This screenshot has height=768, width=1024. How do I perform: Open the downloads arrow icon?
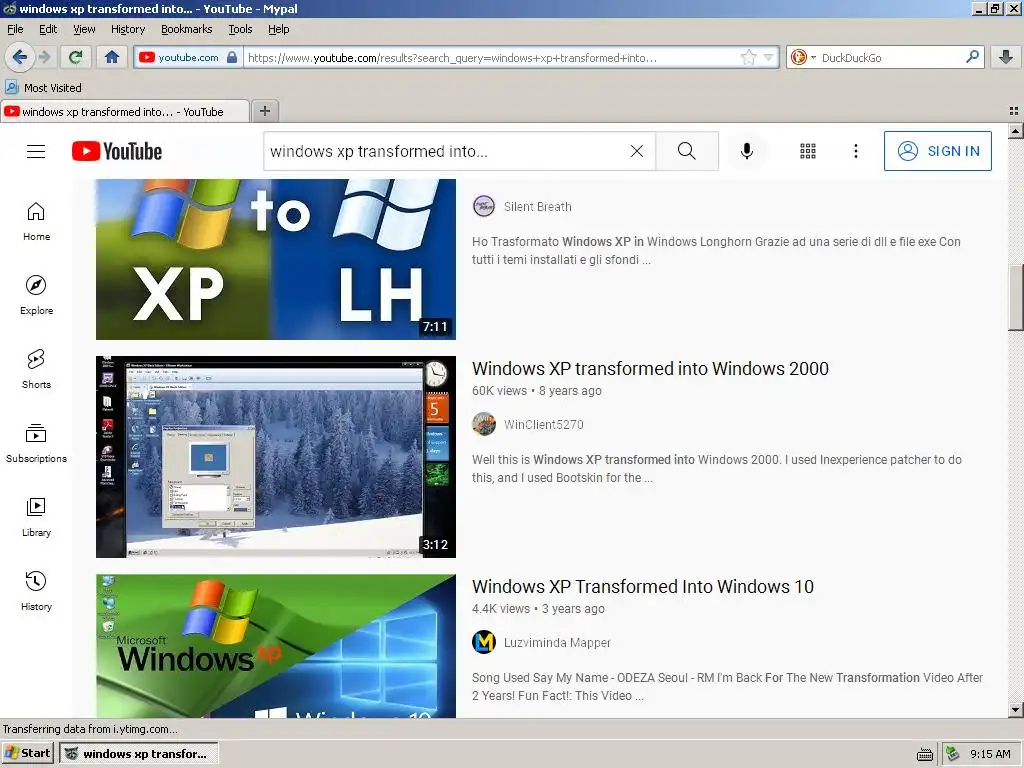[x=1006, y=57]
